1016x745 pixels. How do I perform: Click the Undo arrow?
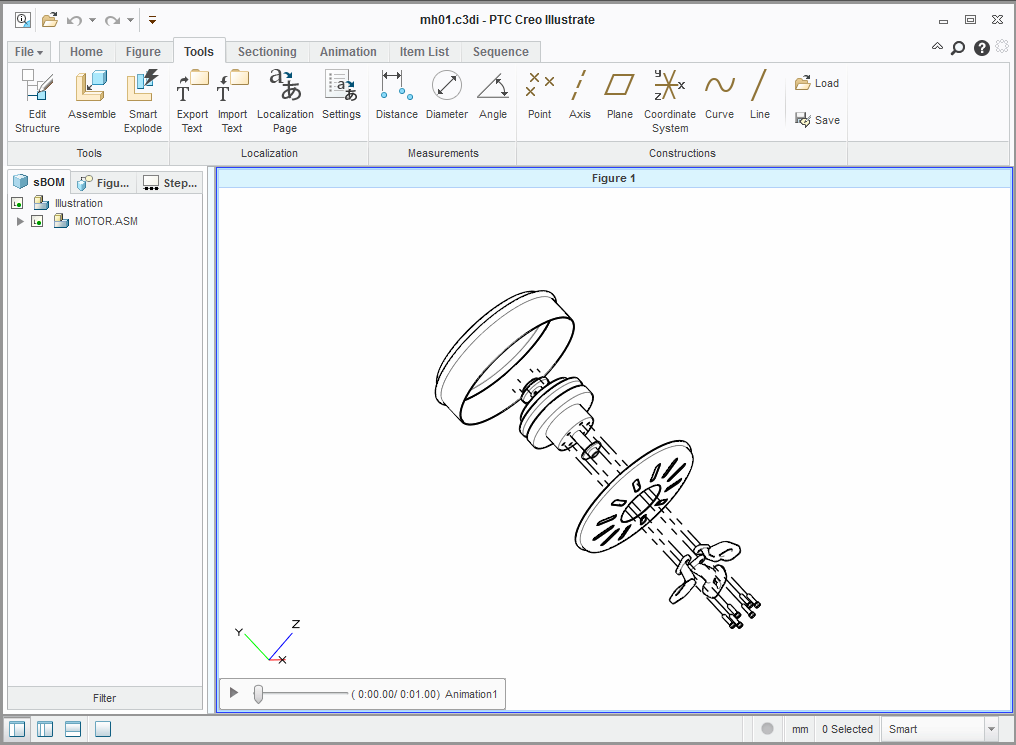click(75, 21)
